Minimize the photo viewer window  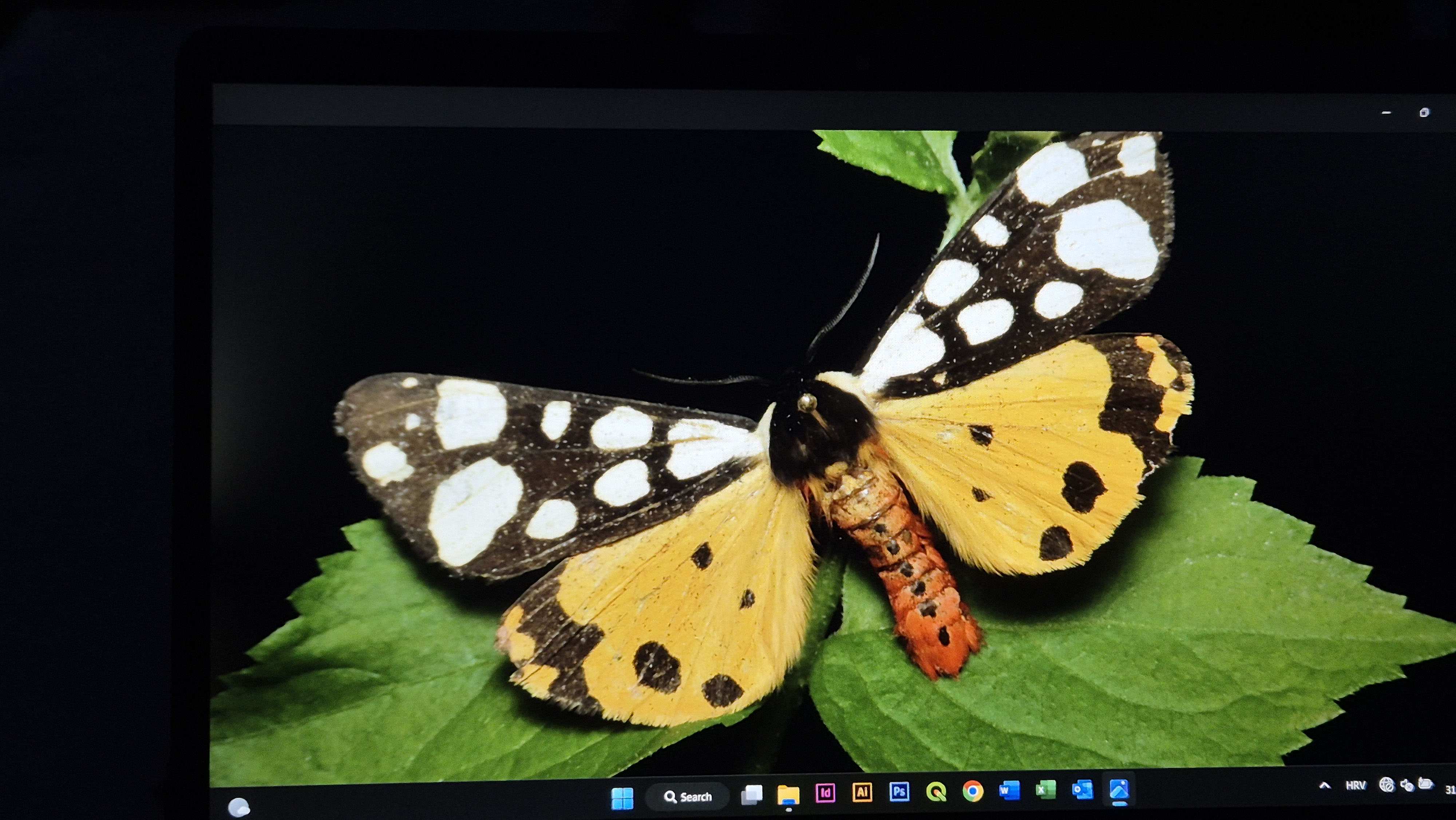1386,113
